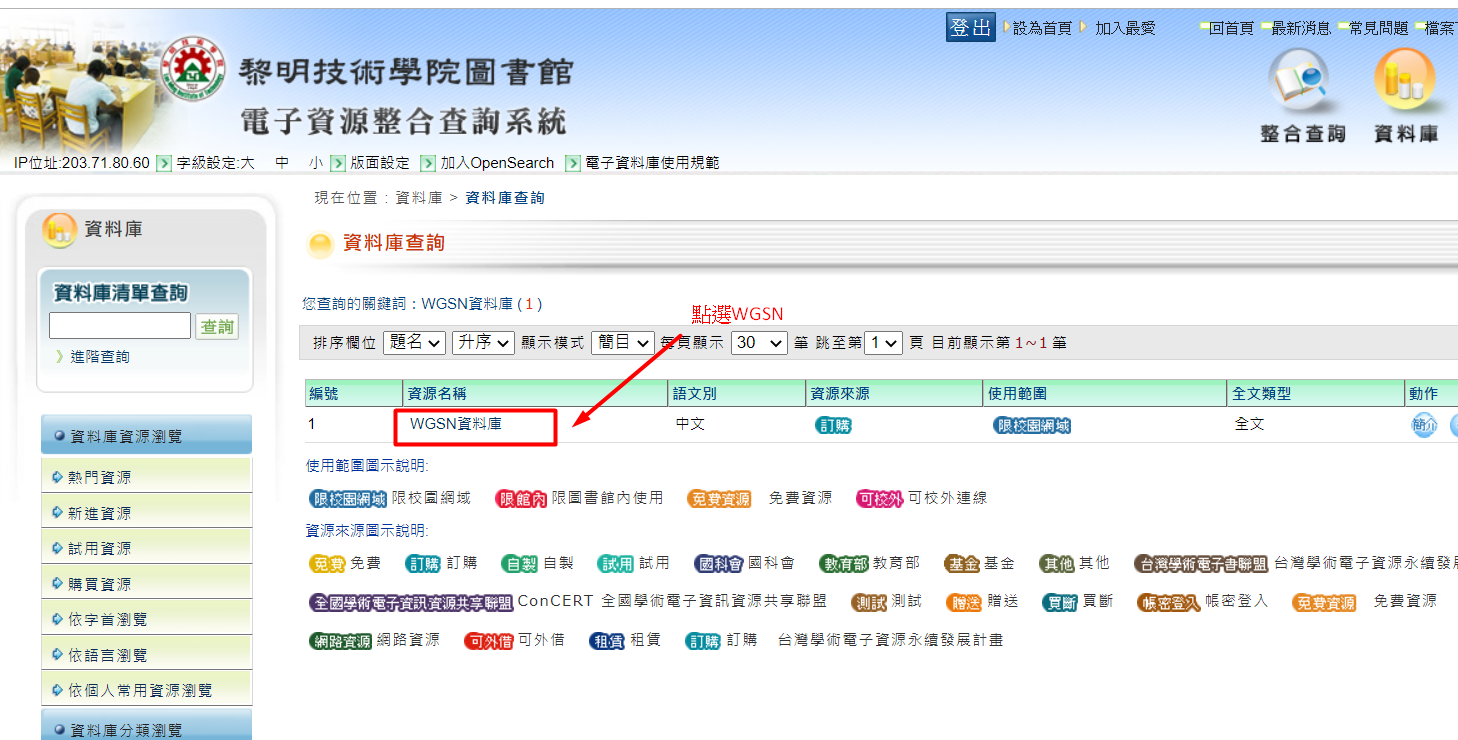
Task: Click the 基金 legend badge
Action: click(x=962, y=564)
